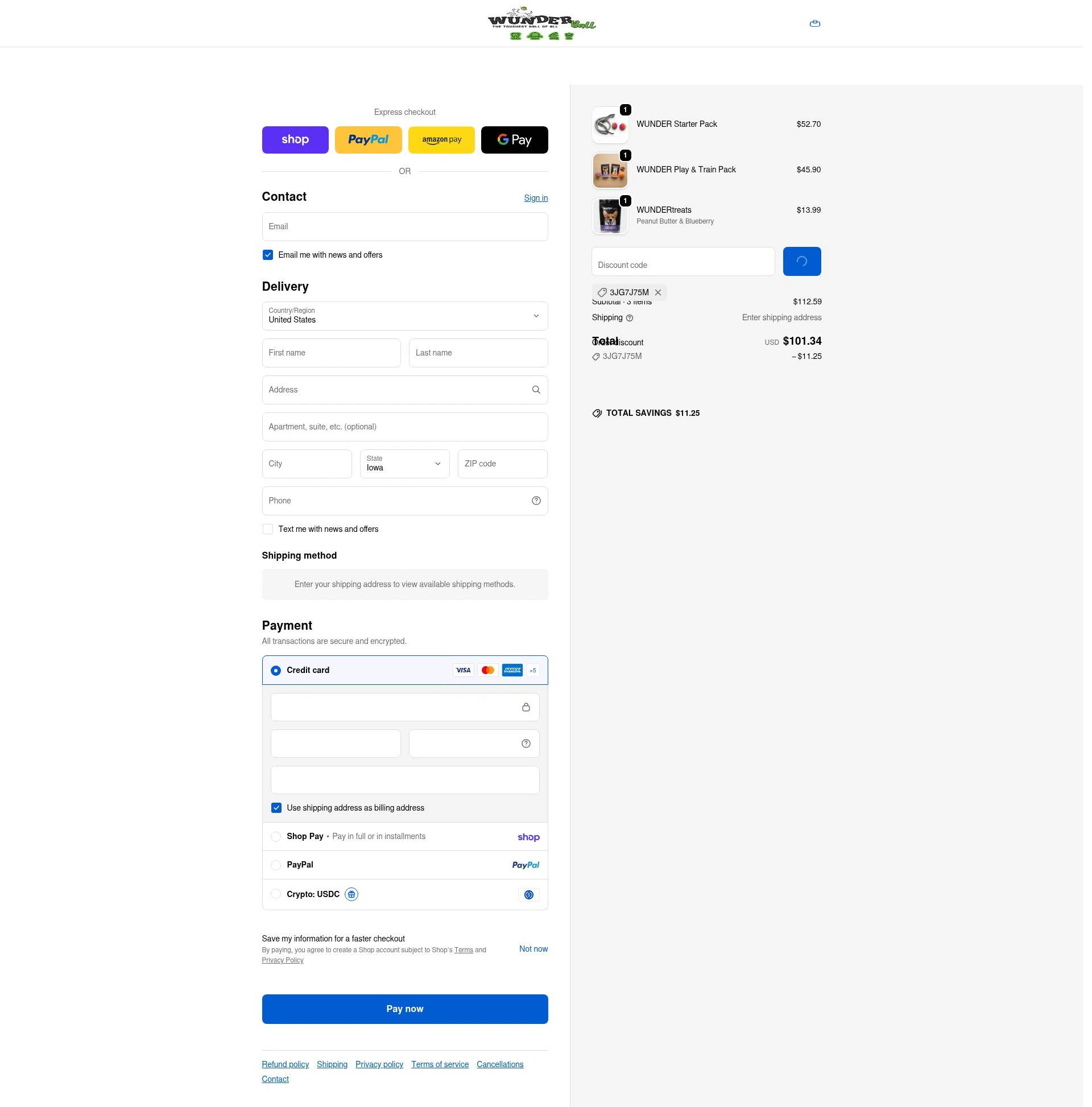Open the Country/Region dropdown
Screen dimensions: 1092x1107
[405, 316]
